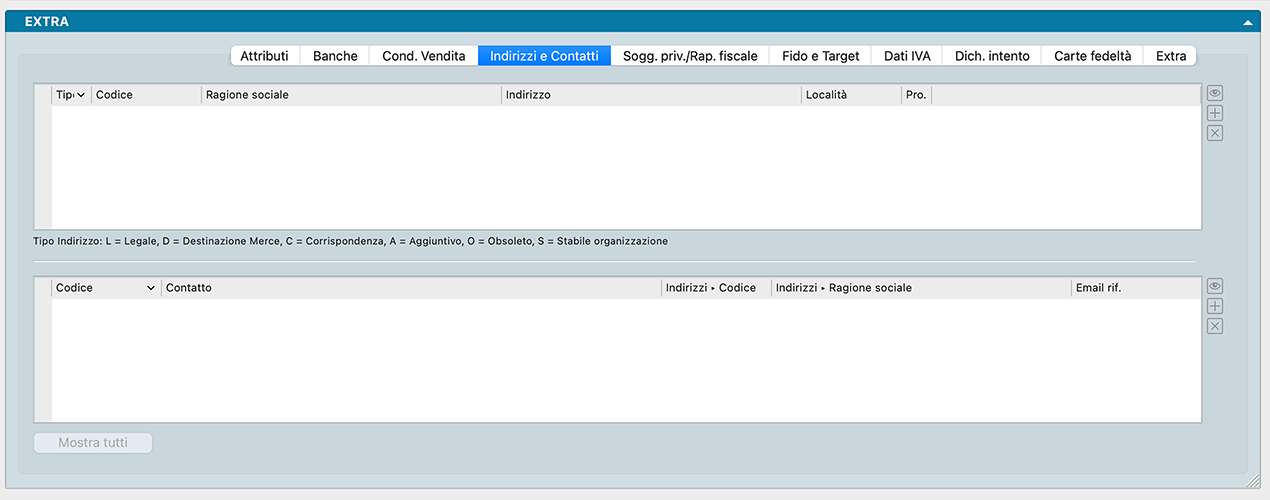
Task: Collapse the EXTRA panel with the header arrow
Action: (x=1247, y=21)
